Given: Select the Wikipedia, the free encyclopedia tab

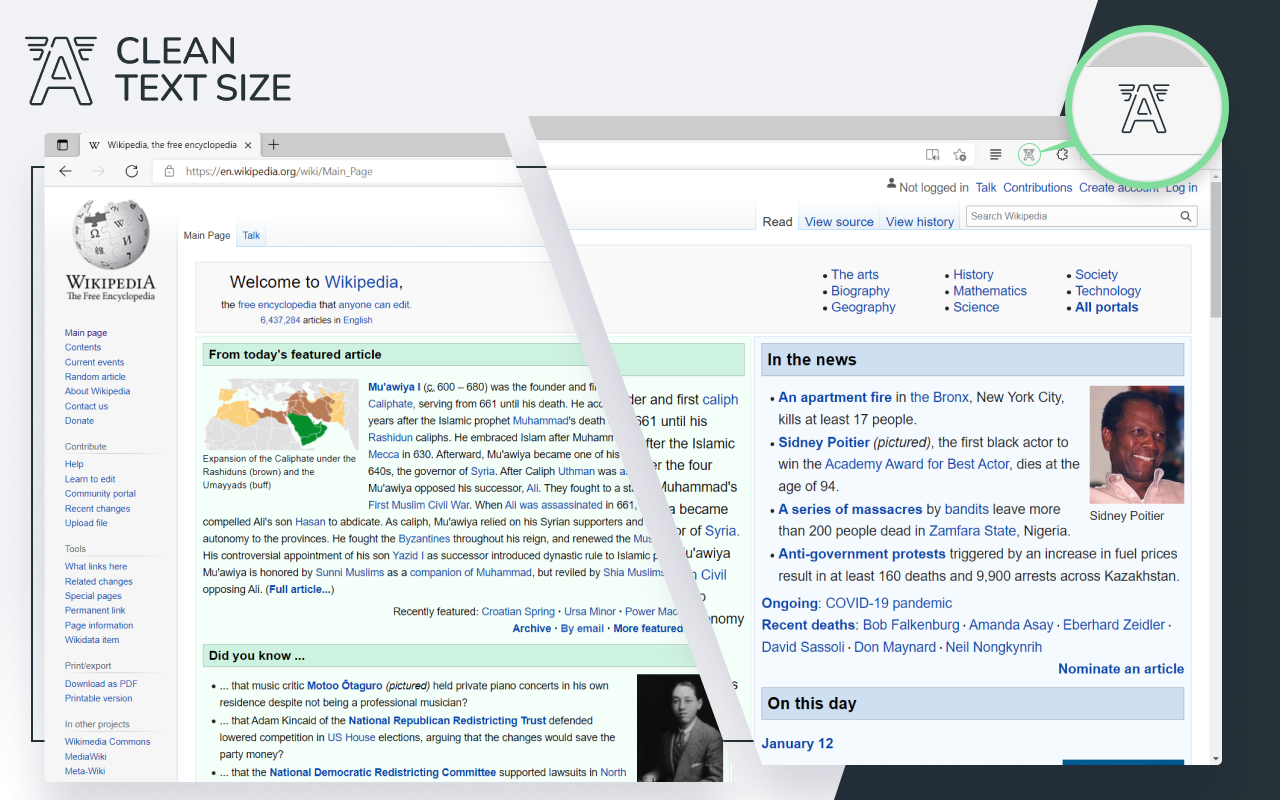Looking at the screenshot, I should (x=172, y=145).
